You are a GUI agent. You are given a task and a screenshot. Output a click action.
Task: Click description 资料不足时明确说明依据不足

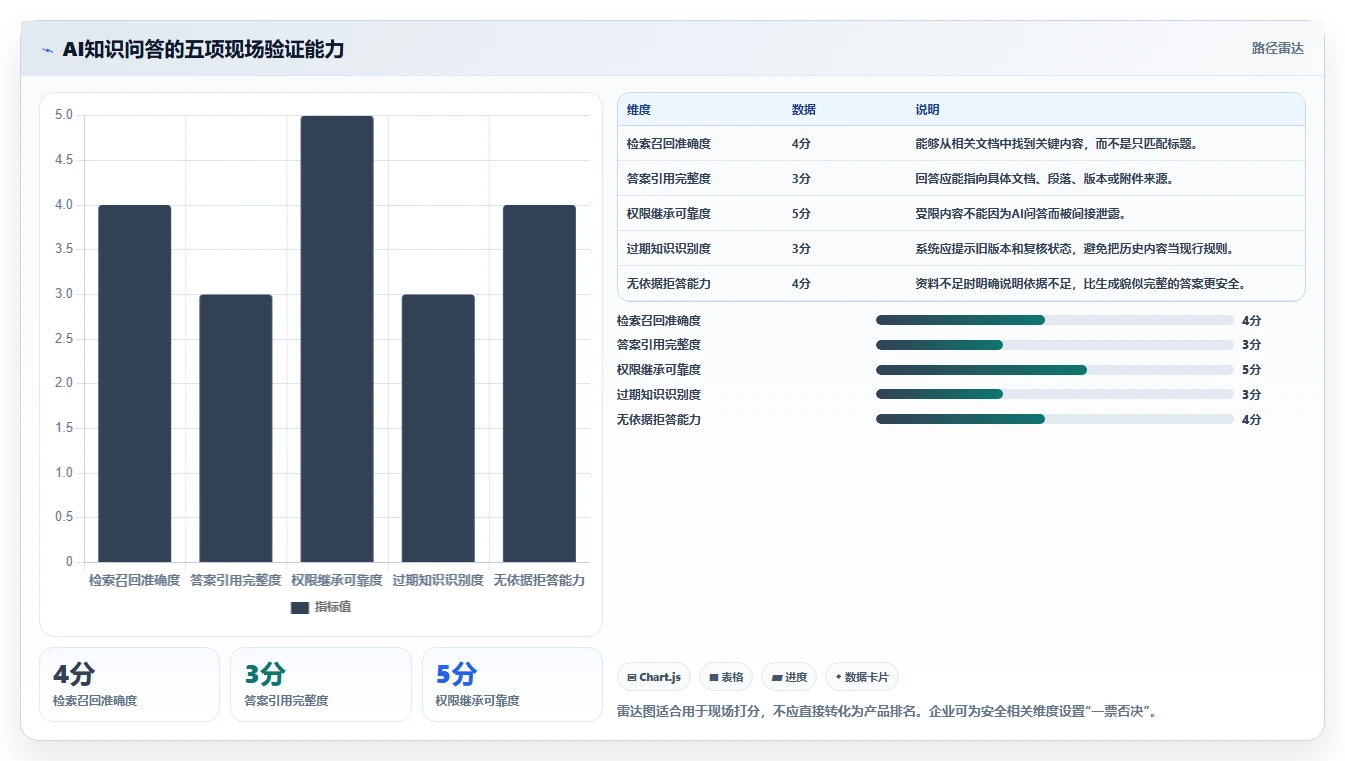point(1080,284)
